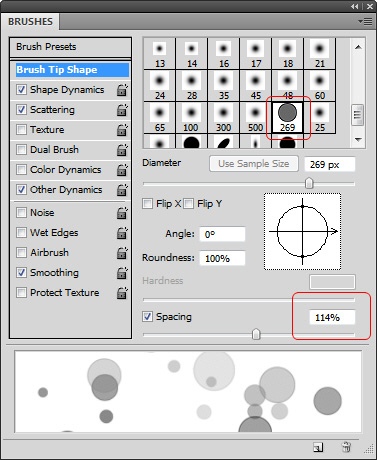Collapse the panel with double-arrow icon
The height and width of the screenshot is (460, 377).
355,6
